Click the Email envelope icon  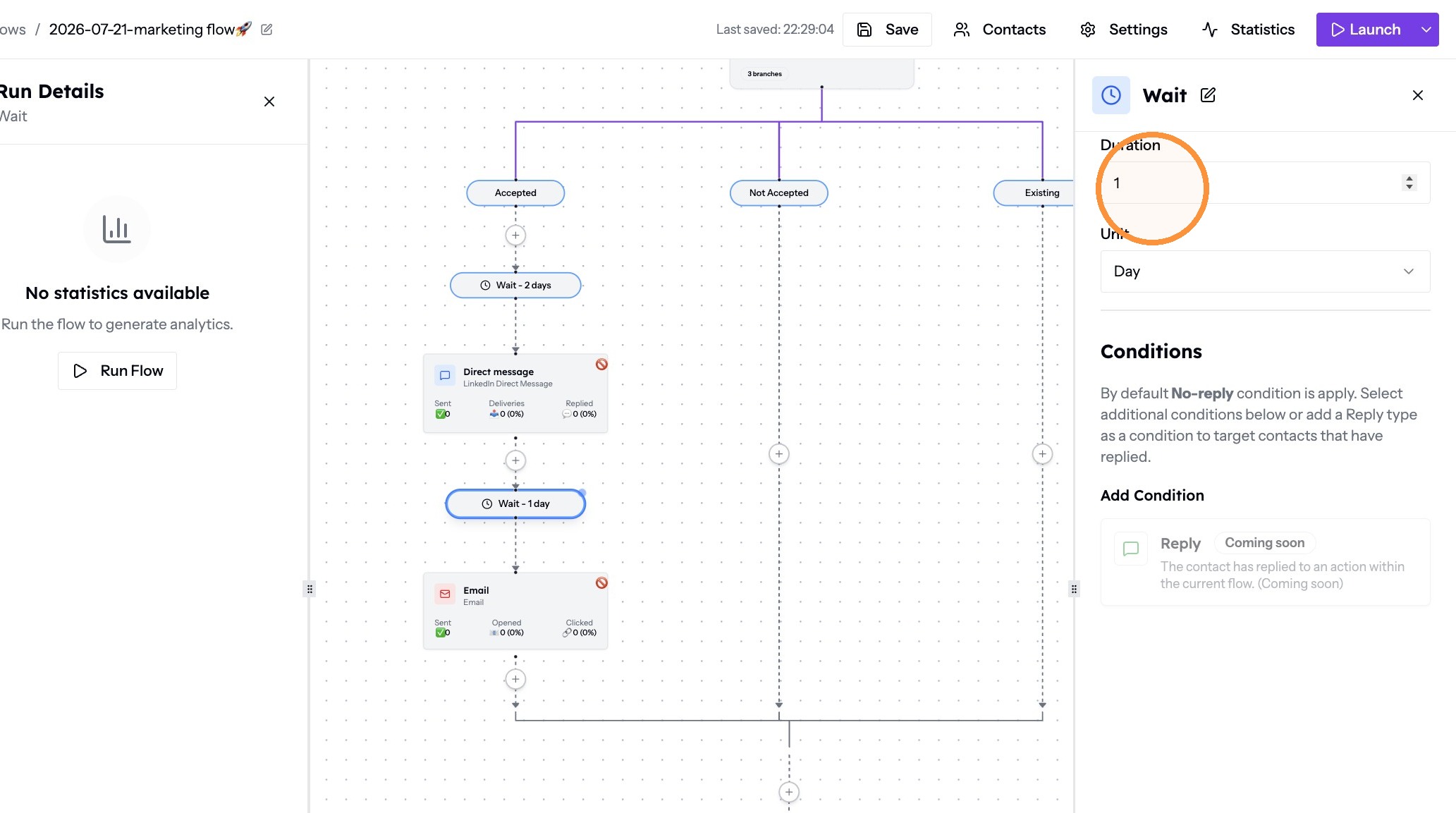coord(445,594)
